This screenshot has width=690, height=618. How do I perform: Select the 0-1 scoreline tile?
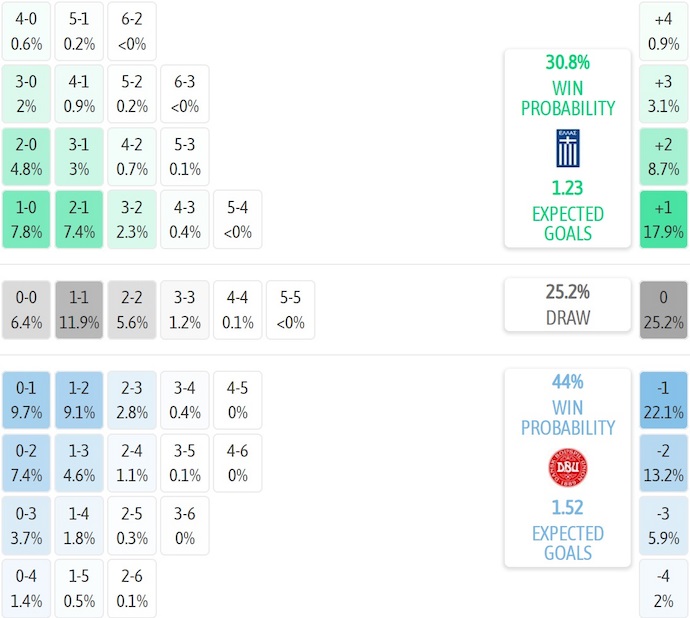[26, 400]
